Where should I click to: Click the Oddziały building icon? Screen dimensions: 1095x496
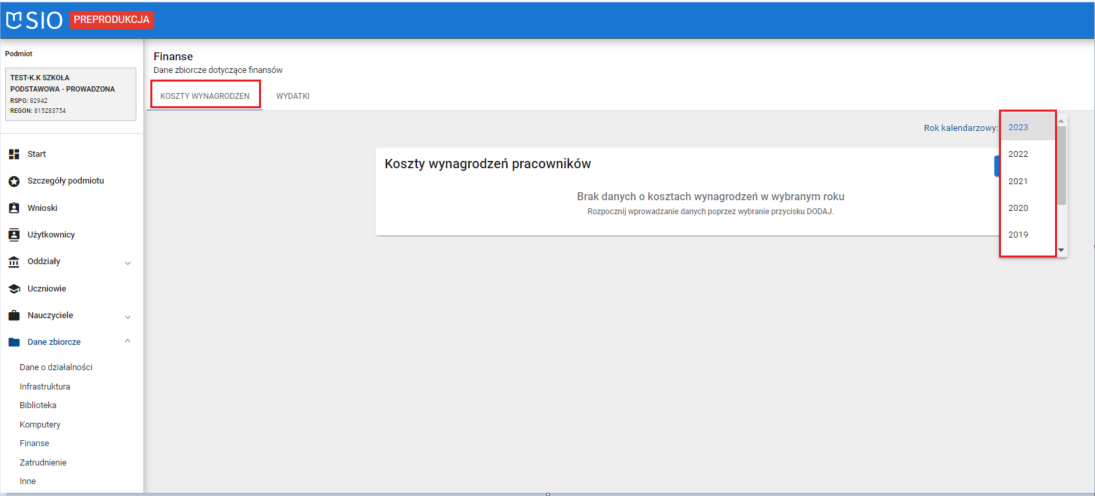coord(14,262)
